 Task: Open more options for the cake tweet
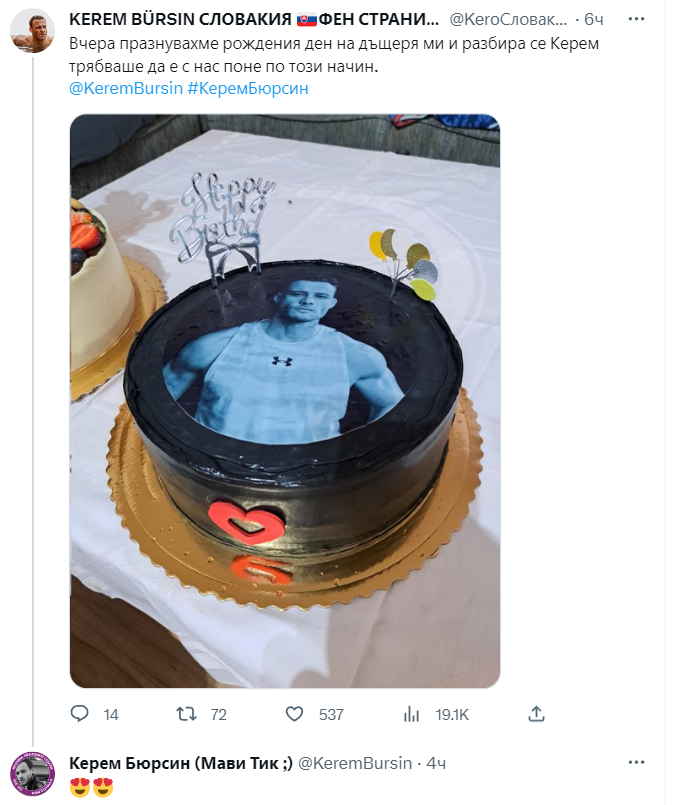coord(636,20)
